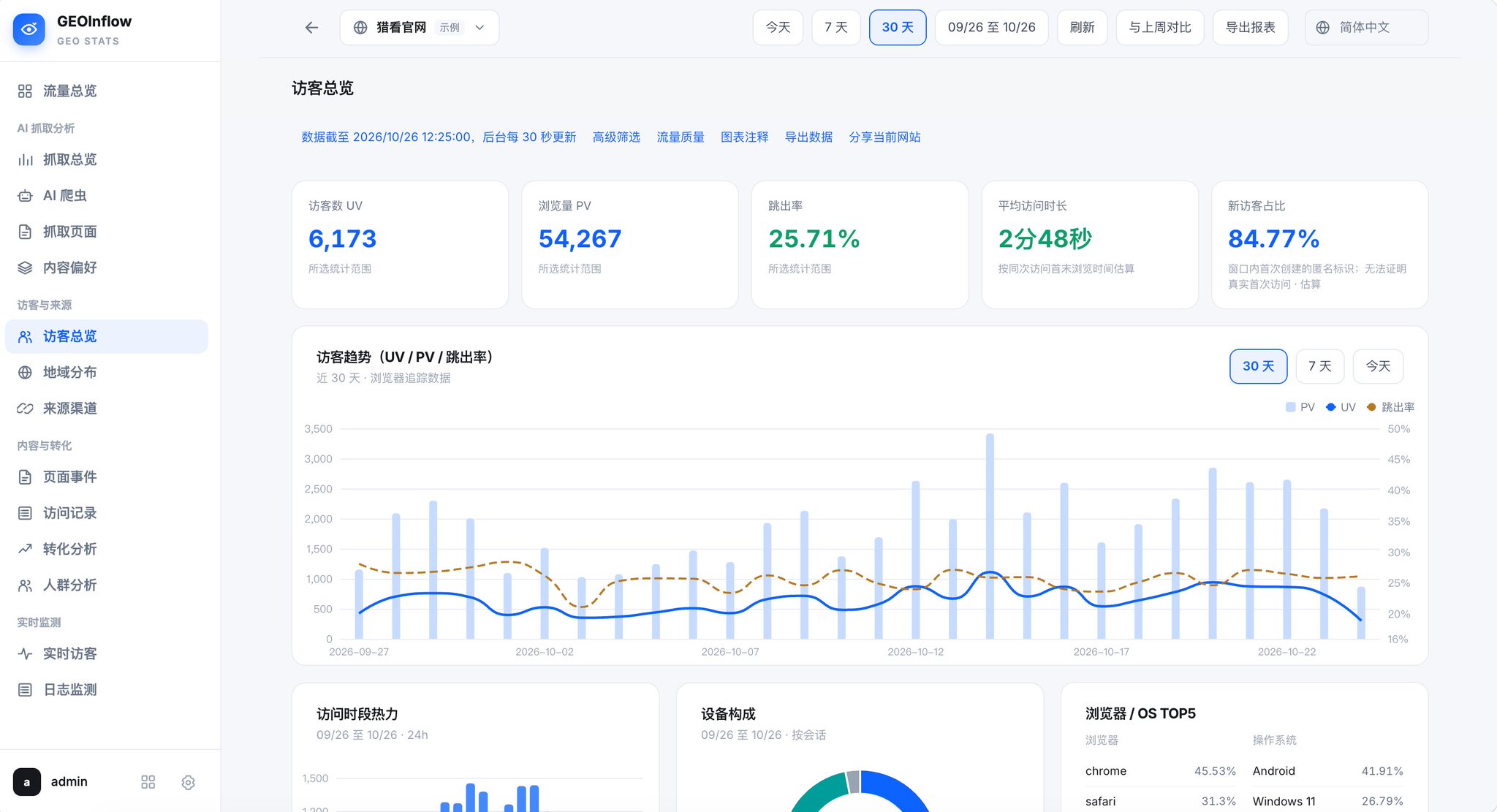Click the 来源渠道 link icon

[25, 409]
